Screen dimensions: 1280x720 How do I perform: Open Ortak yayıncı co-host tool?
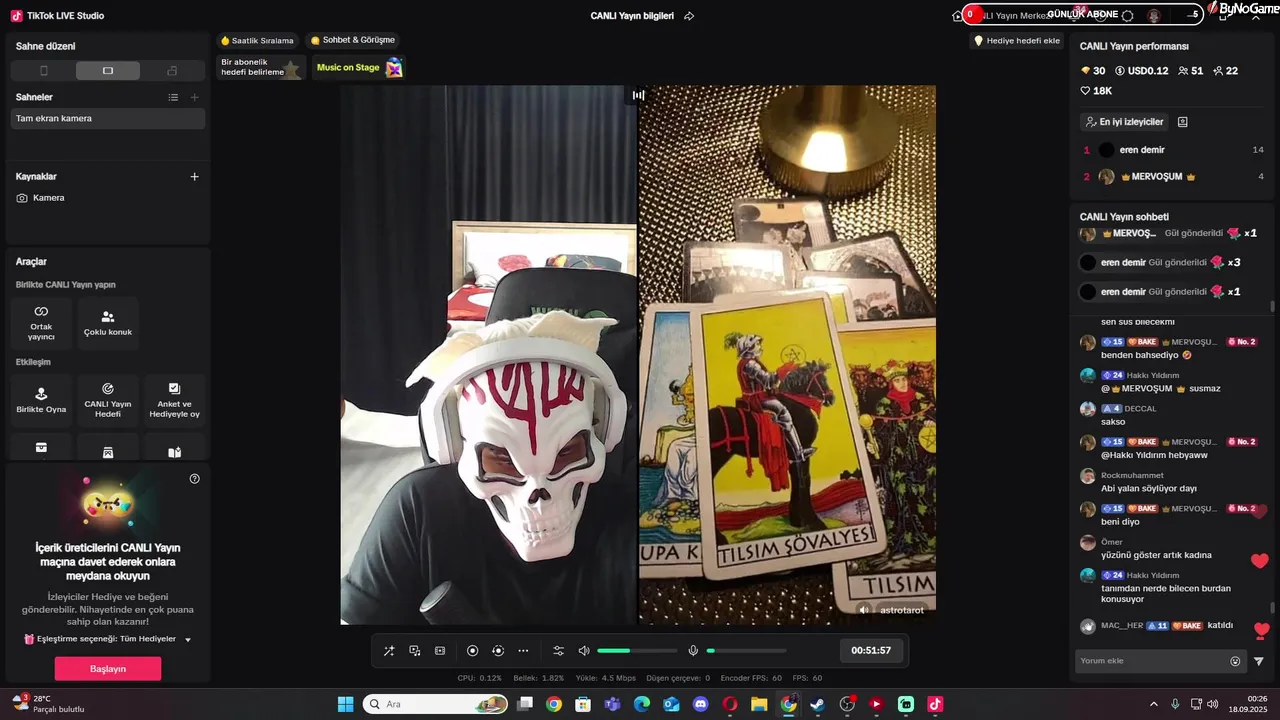[x=41, y=322]
